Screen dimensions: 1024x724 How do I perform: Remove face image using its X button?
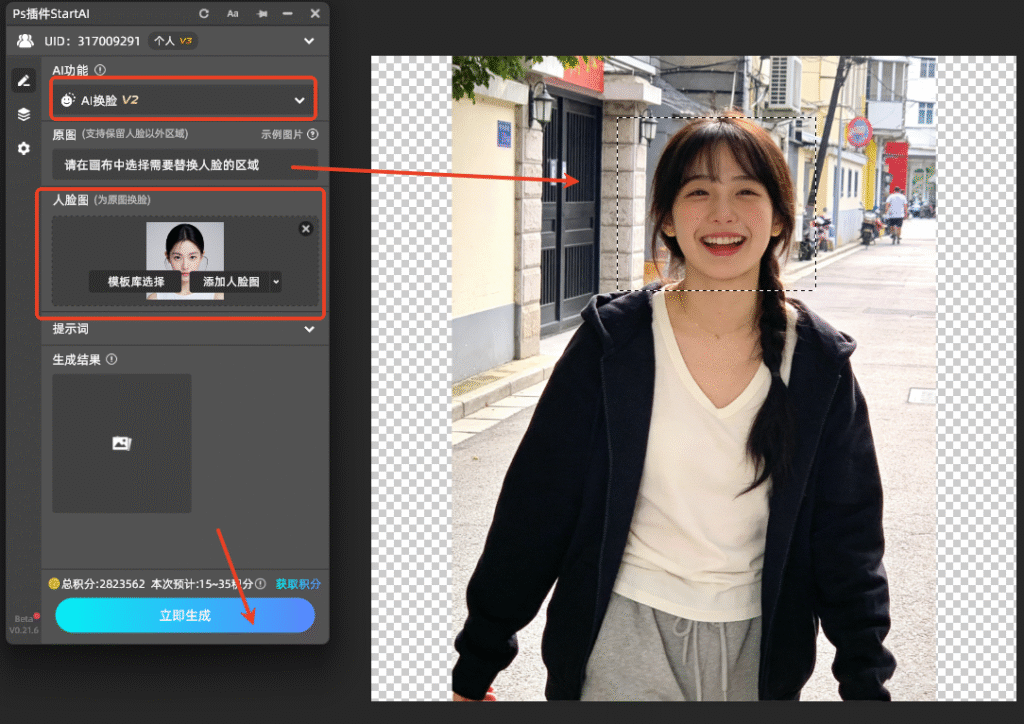pyautogui.click(x=305, y=228)
